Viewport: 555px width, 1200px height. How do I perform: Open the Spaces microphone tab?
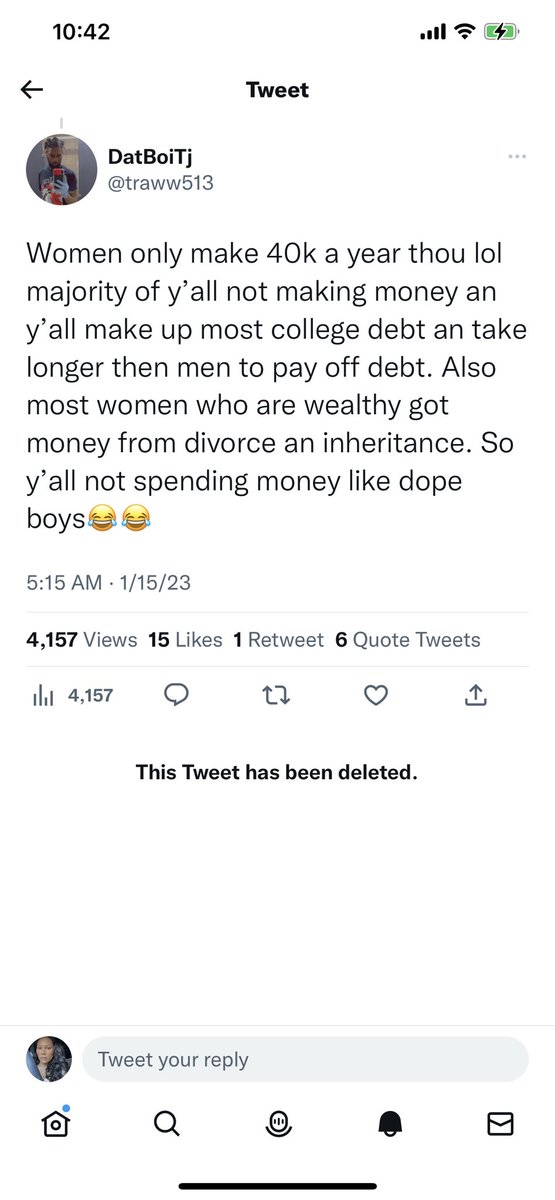278,1125
